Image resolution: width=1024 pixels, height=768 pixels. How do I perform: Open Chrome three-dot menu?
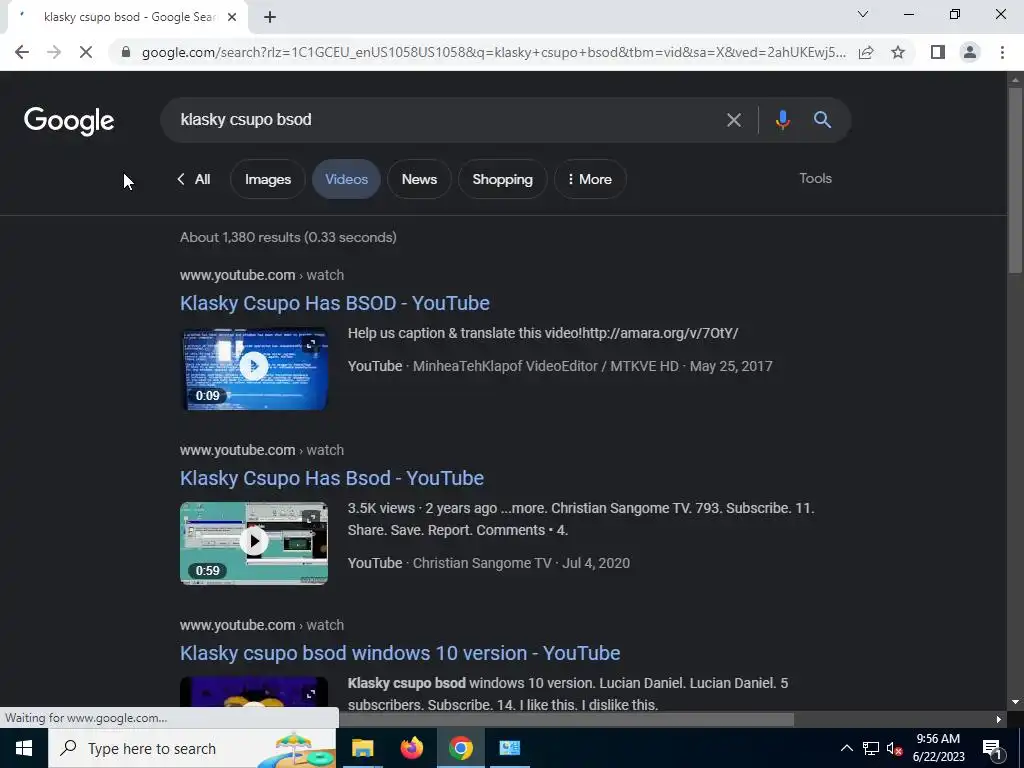coord(1002,52)
